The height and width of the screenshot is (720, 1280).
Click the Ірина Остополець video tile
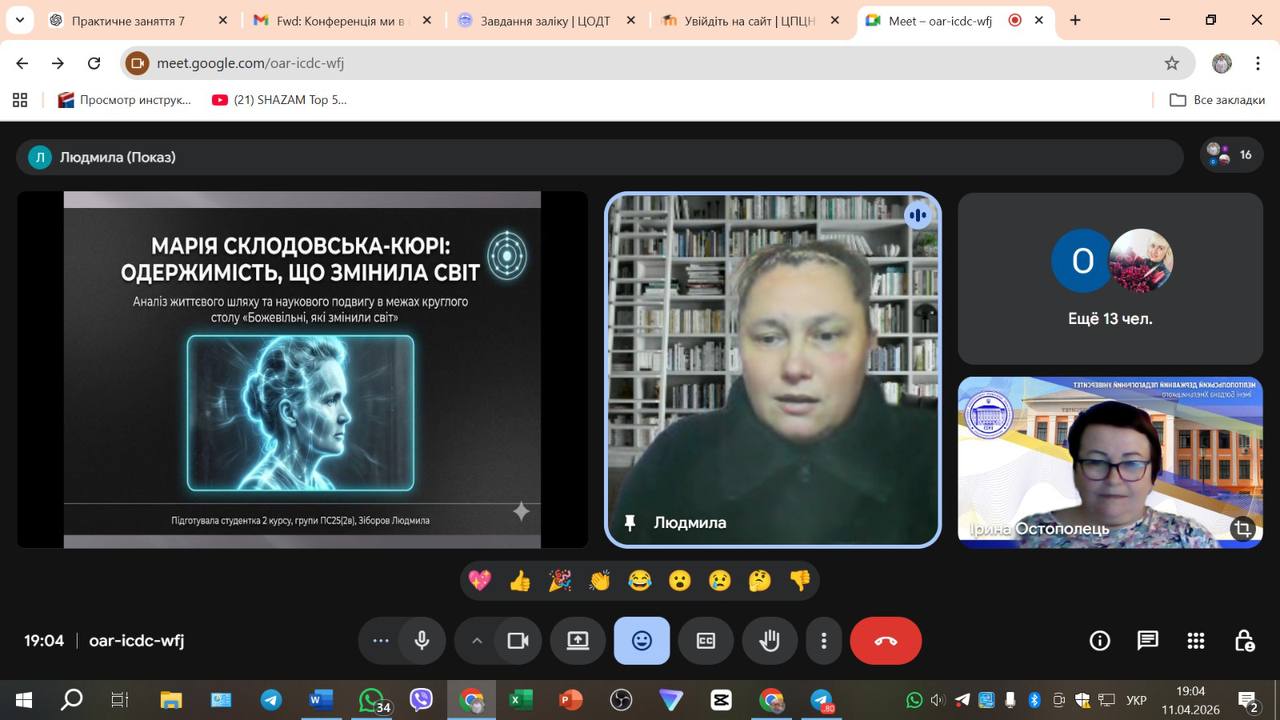point(1110,462)
